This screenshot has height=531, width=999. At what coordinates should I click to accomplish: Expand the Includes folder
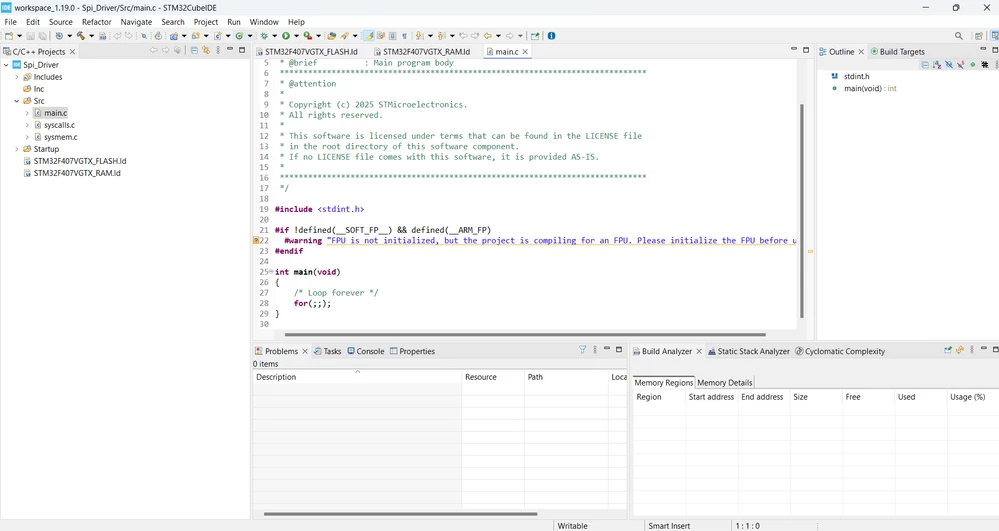tap(17, 76)
